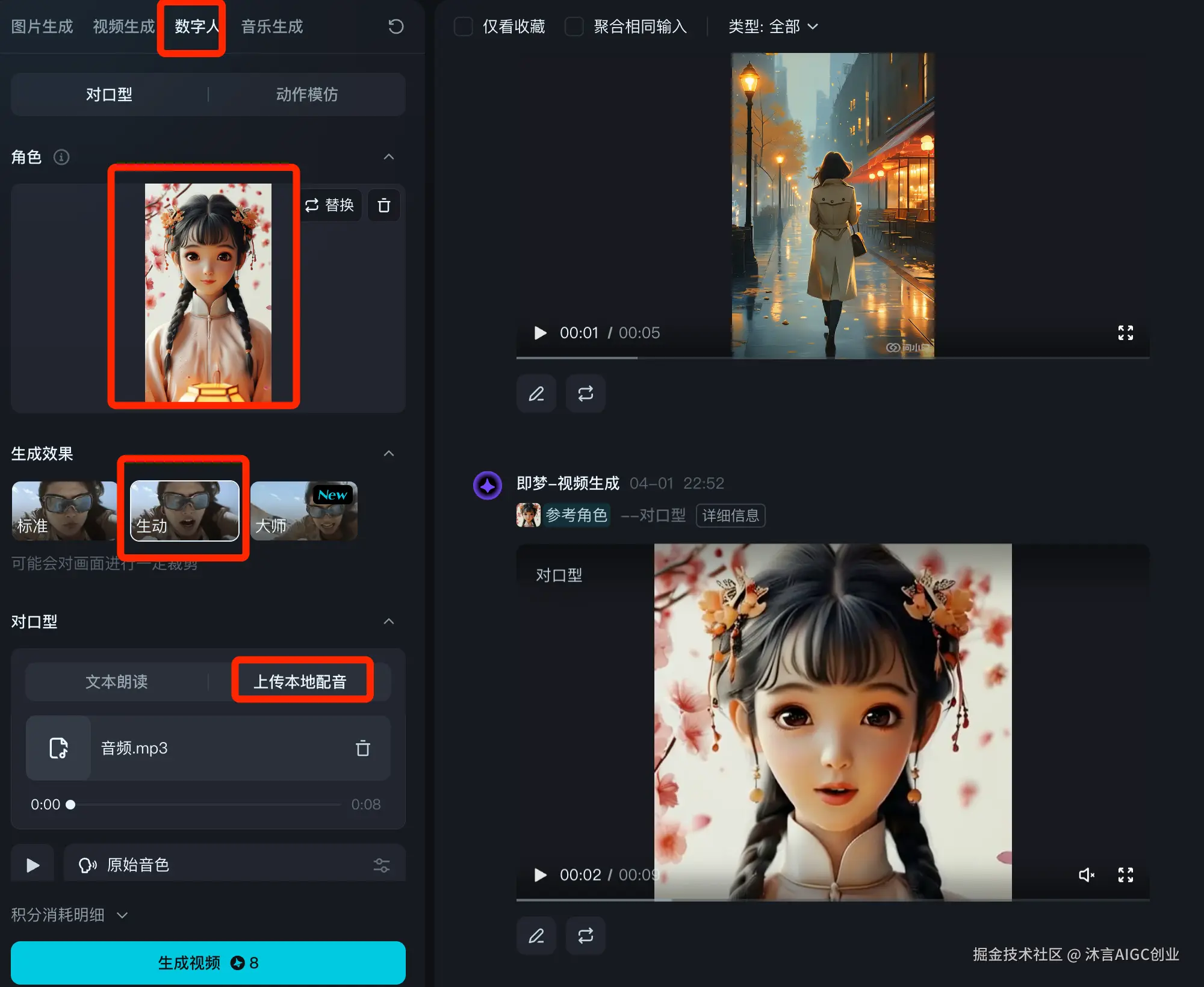Enable the 仅看收藏 checkbox
Screen dimensions: 1204x987
[463, 26]
